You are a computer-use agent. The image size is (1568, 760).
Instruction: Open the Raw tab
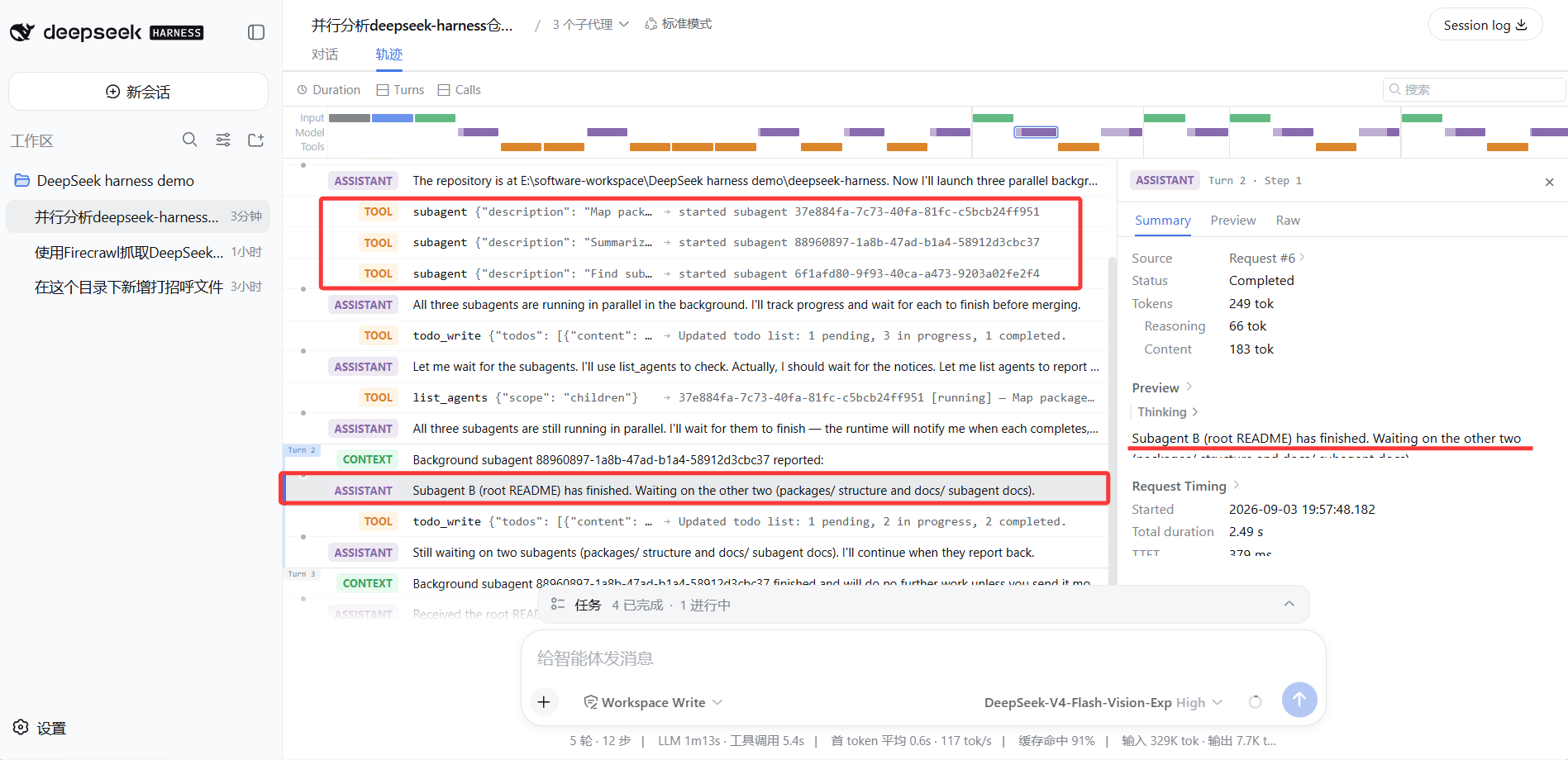coord(1288,221)
